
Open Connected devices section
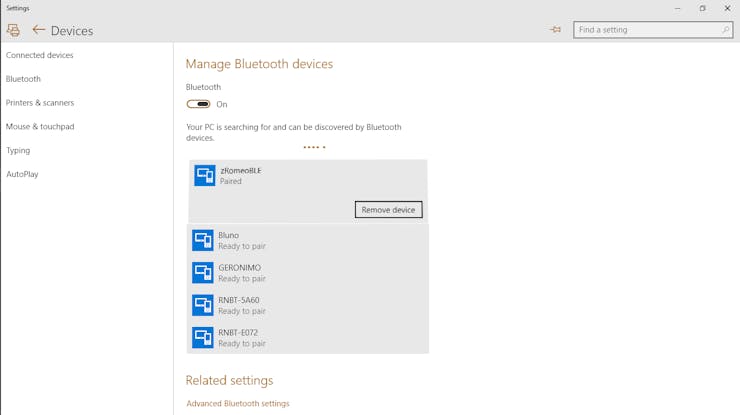click(40, 55)
